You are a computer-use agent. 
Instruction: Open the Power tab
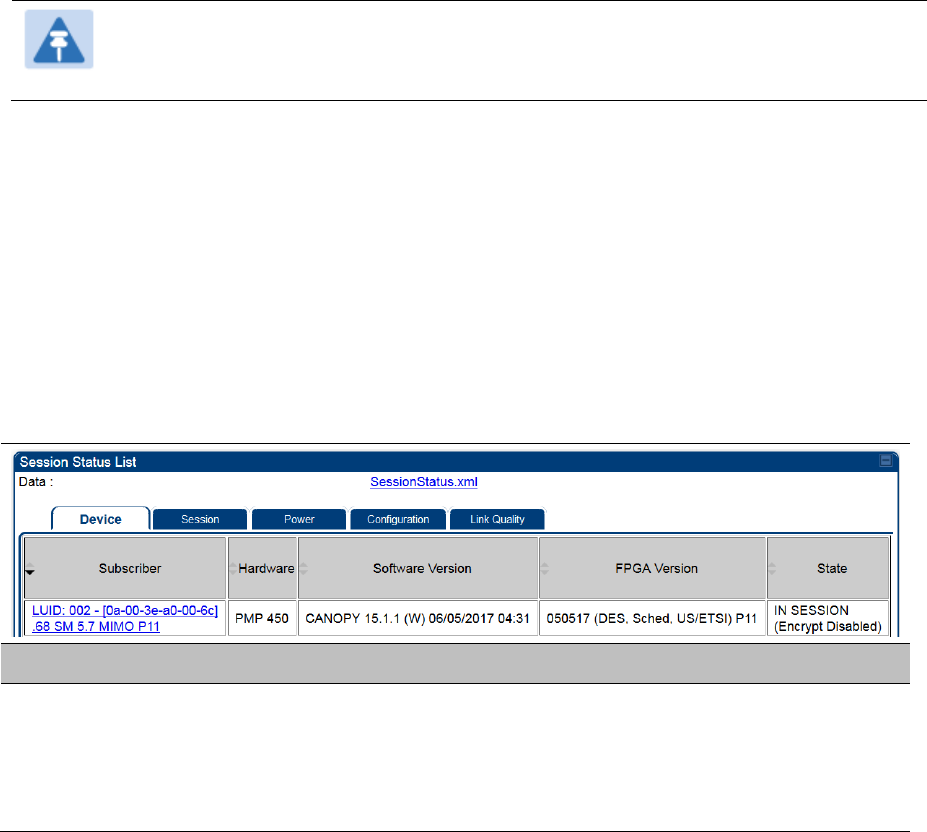pos(299,519)
